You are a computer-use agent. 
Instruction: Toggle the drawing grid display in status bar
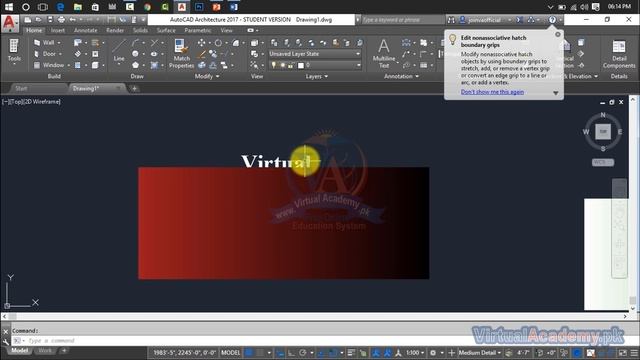point(249,353)
